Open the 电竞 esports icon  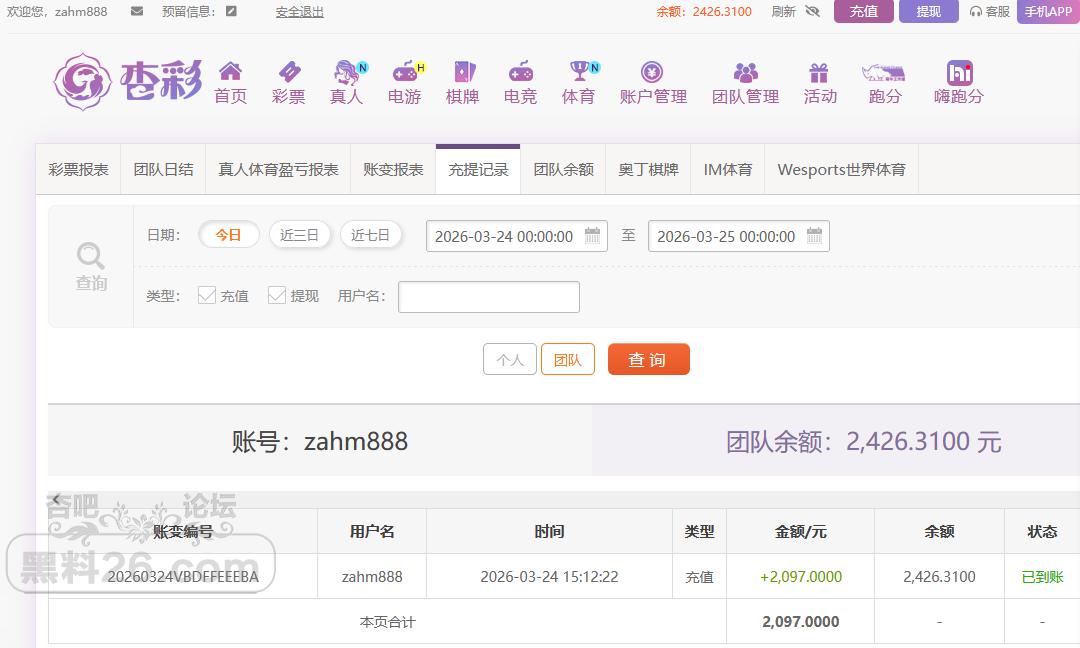point(521,72)
